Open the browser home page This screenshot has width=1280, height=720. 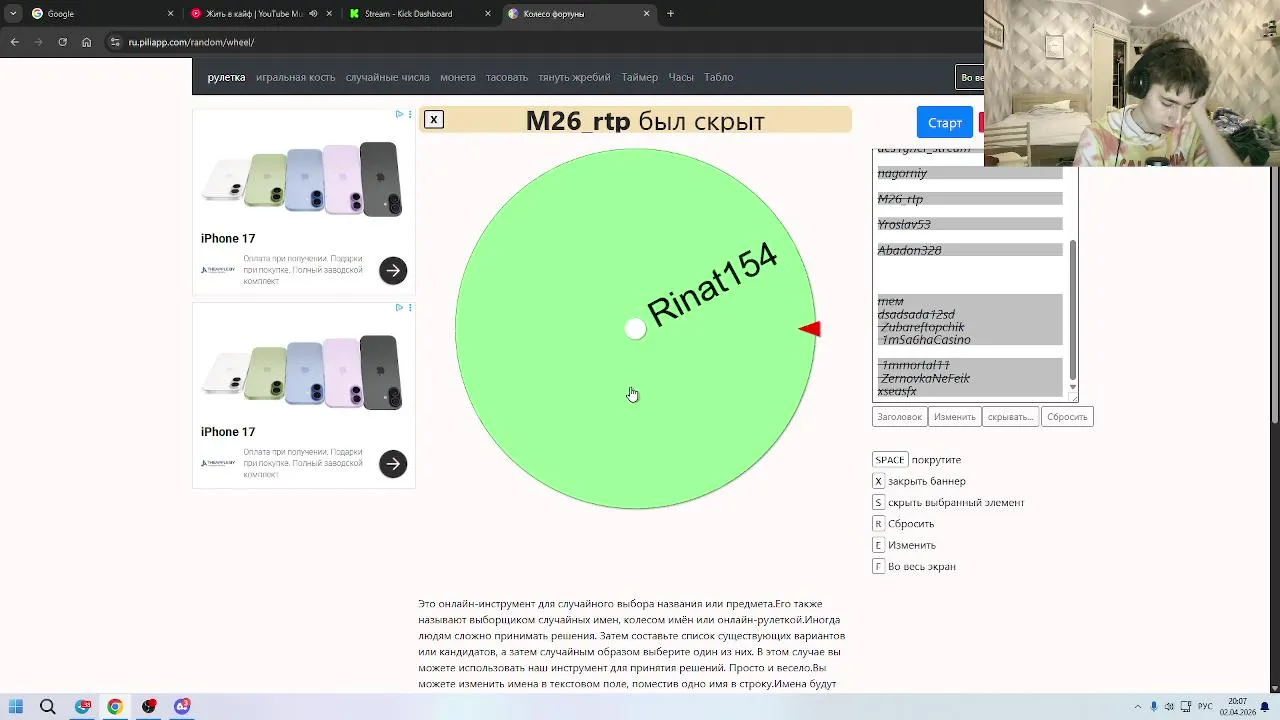pos(87,42)
